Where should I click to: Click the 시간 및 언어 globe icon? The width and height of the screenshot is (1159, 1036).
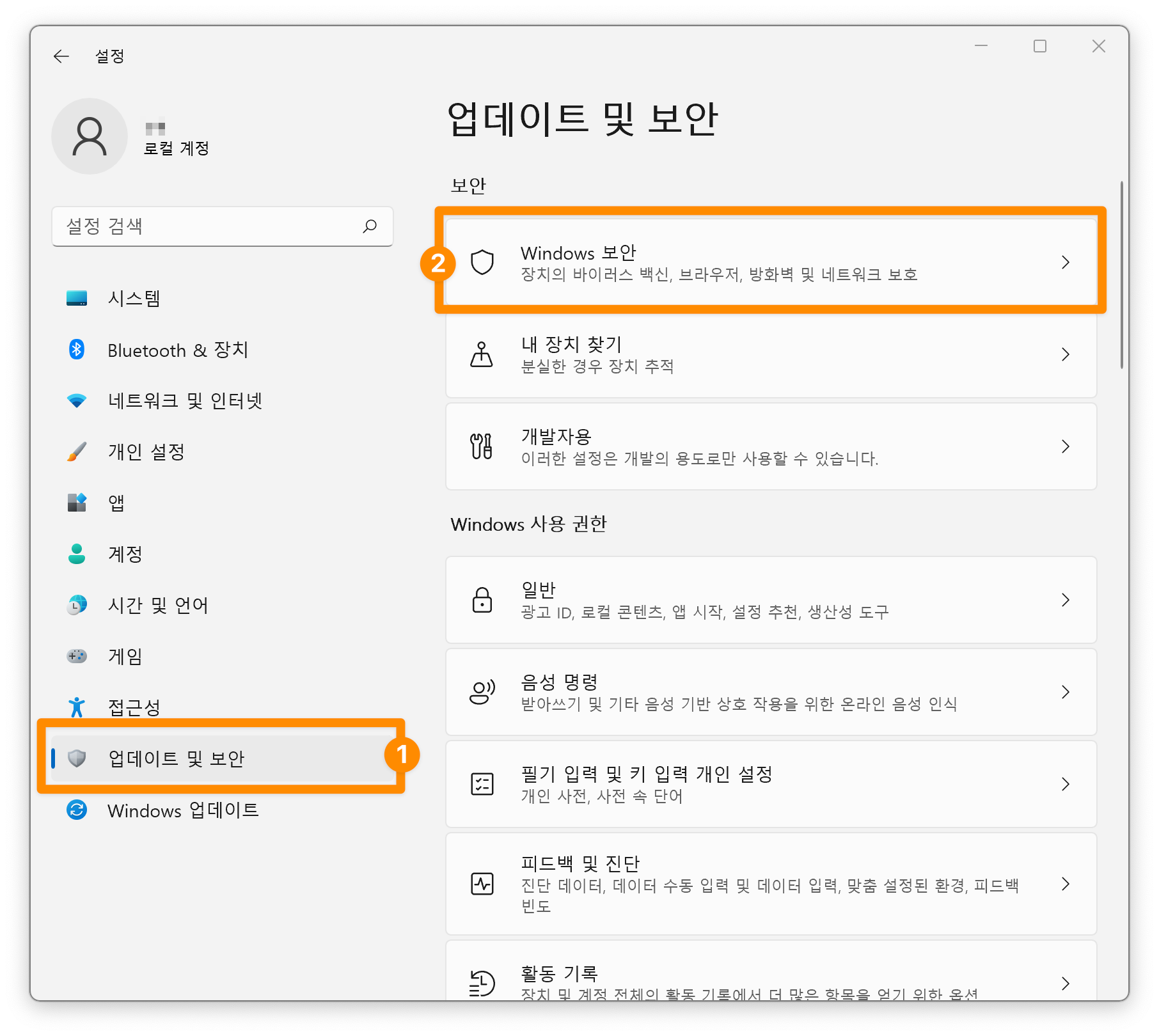coord(77,605)
